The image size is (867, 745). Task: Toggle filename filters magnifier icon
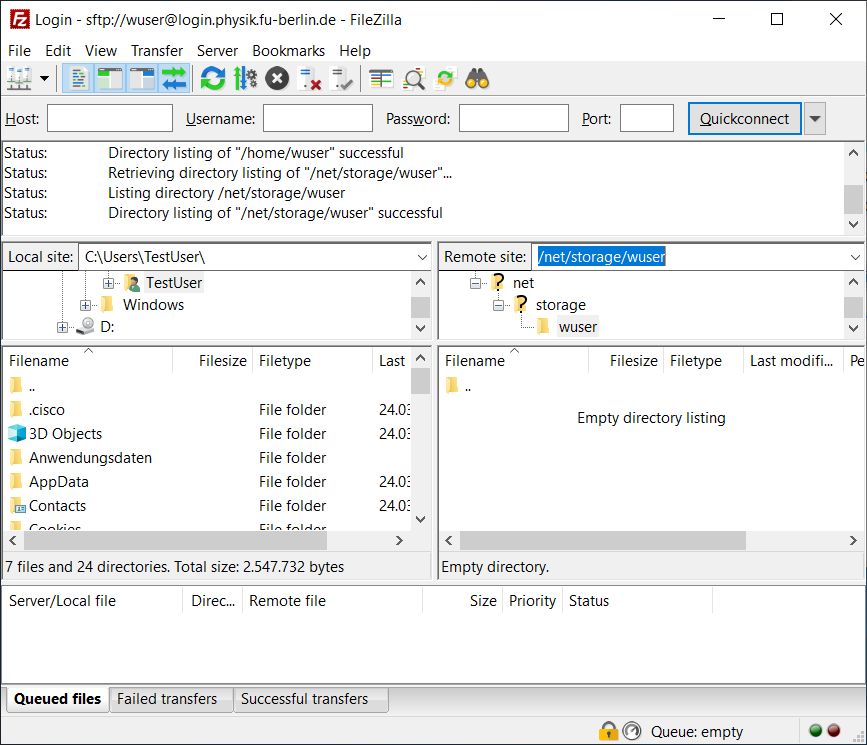click(x=413, y=79)
